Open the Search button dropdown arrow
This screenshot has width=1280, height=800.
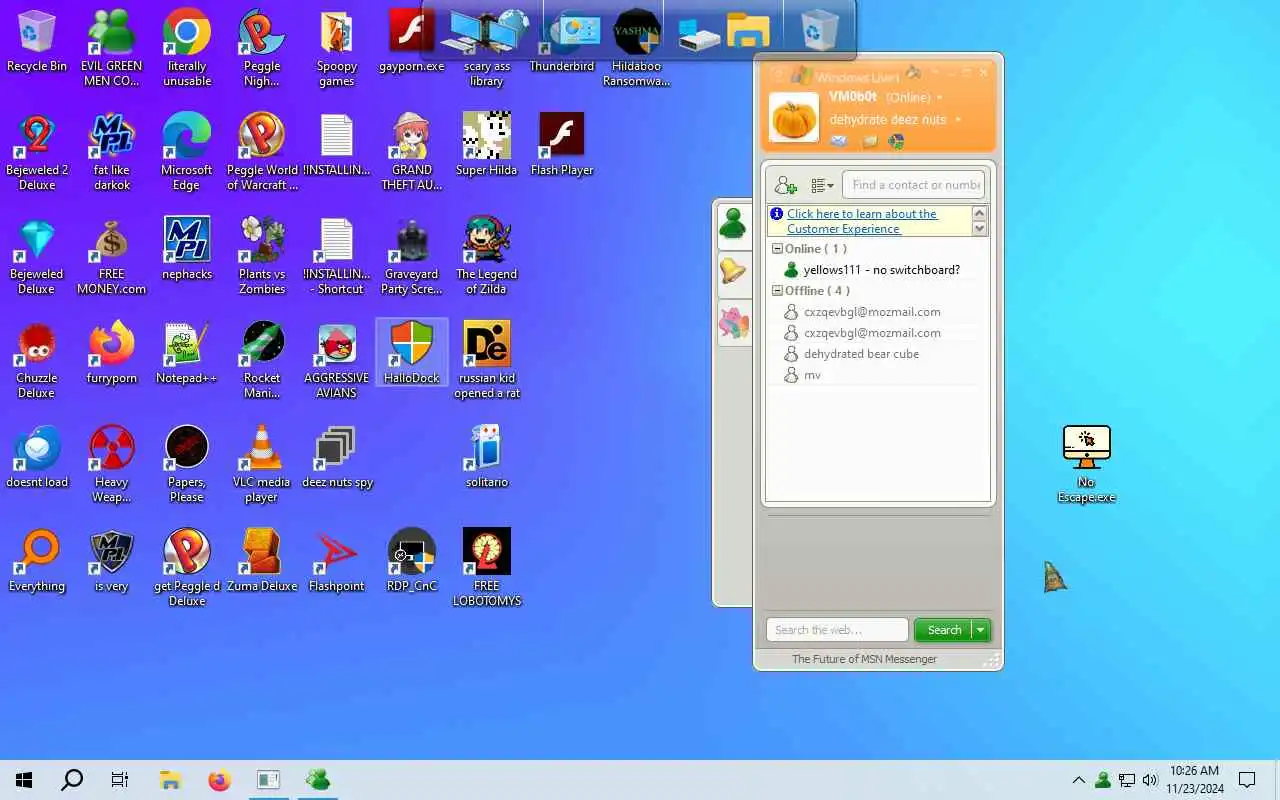pos(981,630)
